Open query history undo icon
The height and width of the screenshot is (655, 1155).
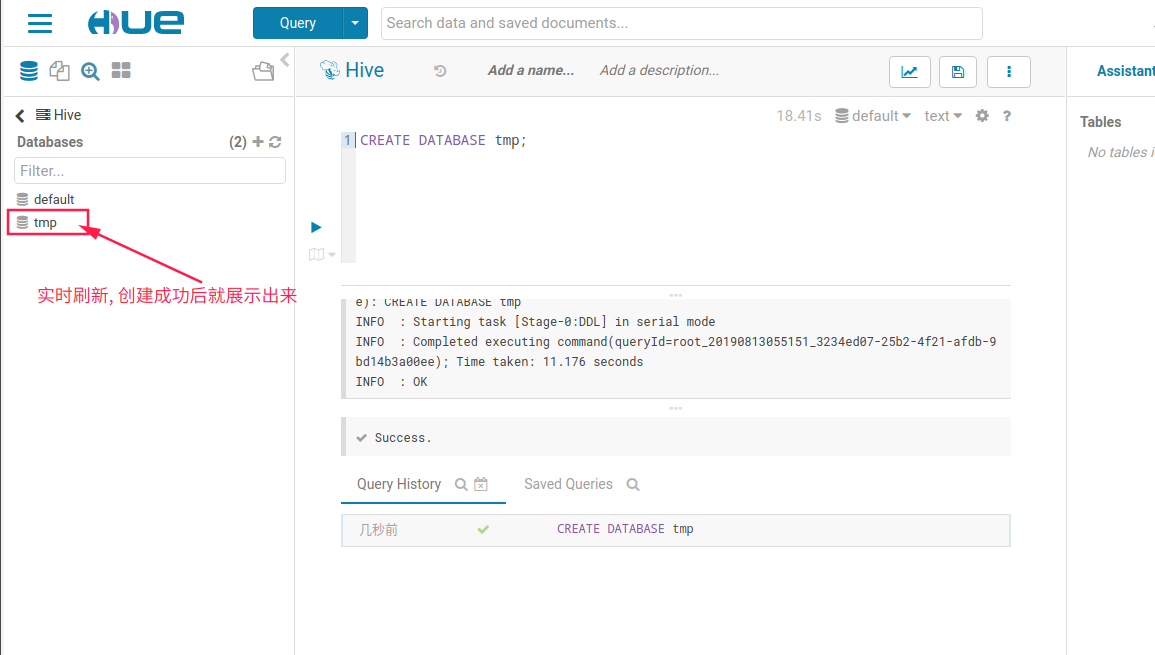tap(440, 71)
